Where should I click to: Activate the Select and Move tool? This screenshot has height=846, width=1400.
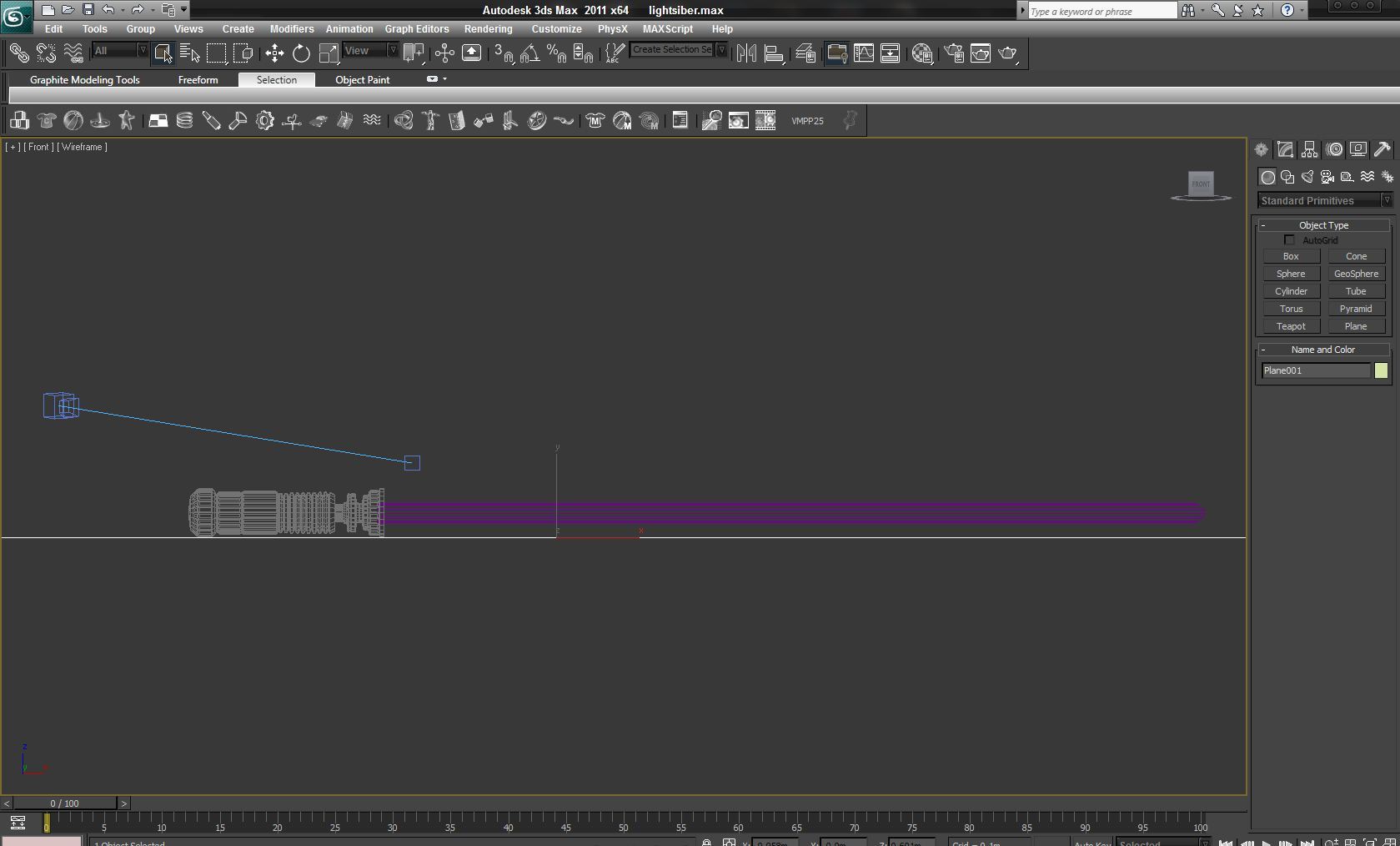[274, 53]
